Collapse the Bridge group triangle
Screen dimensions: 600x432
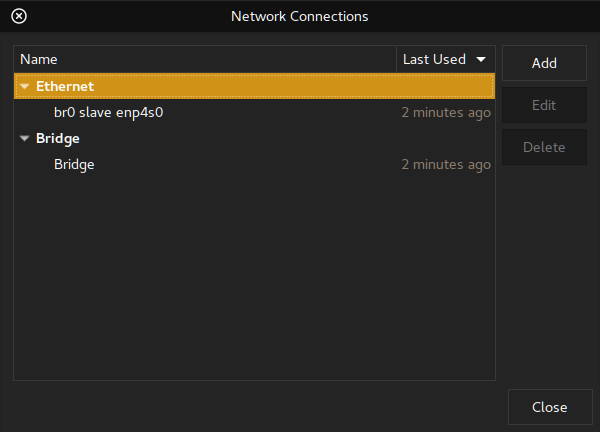[25, 139]
